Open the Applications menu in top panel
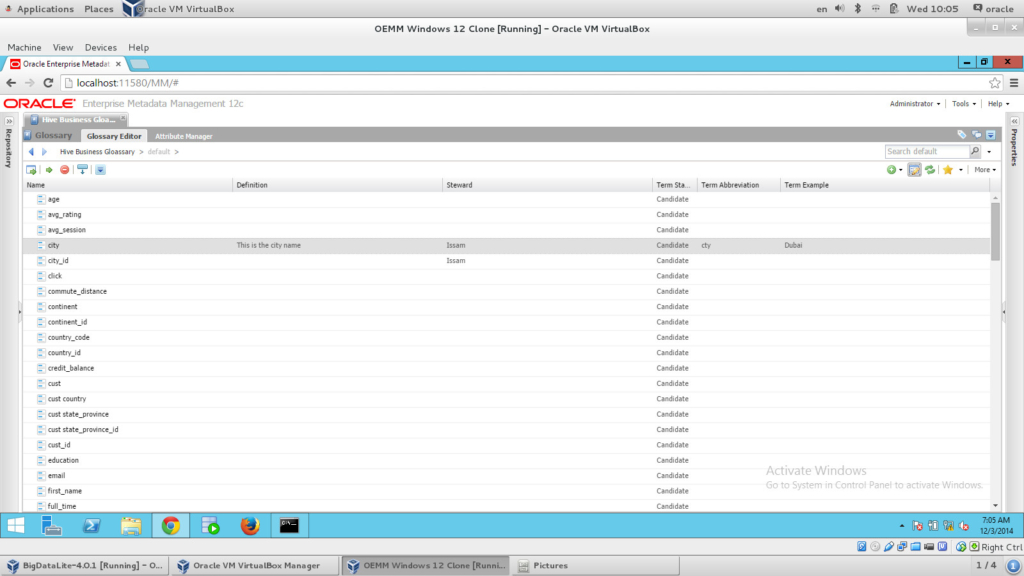This screenshot has width=1024, height=576. click(45, 9)
